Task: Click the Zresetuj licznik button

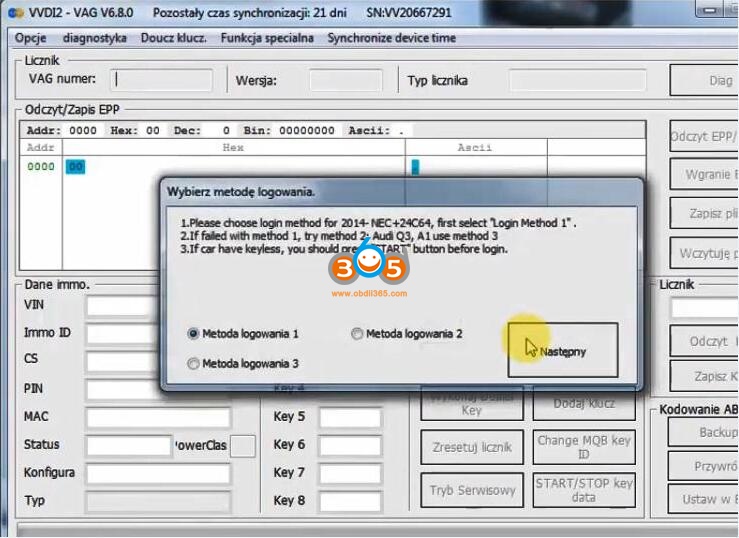Action: click(472, 447)
